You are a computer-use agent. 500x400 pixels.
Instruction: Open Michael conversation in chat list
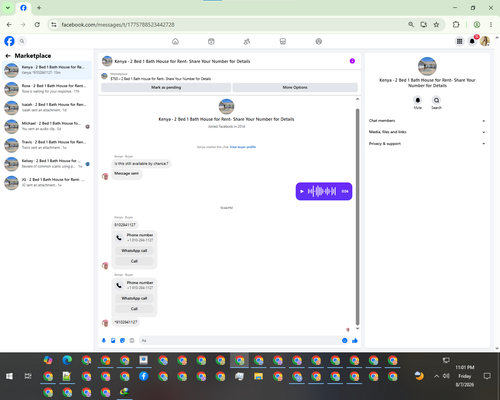47,126
